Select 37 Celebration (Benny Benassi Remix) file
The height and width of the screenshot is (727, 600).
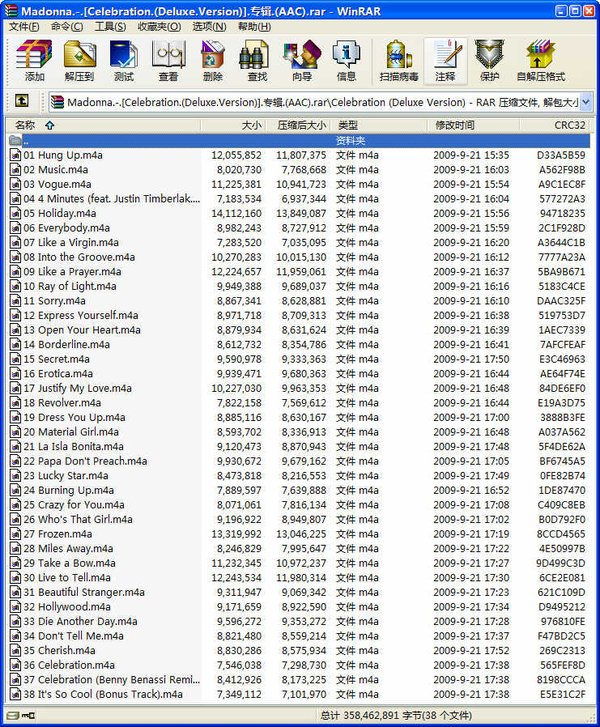click(x=112, y=680)
